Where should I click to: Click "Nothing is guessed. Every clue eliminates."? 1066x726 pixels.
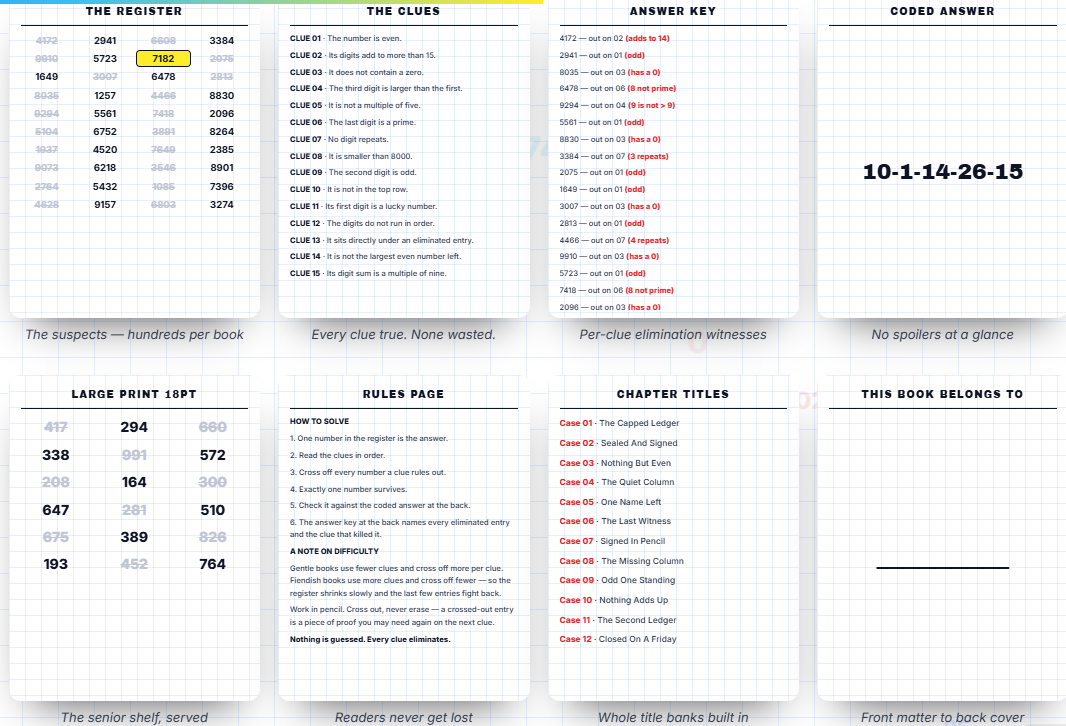(x=370, y=640)
